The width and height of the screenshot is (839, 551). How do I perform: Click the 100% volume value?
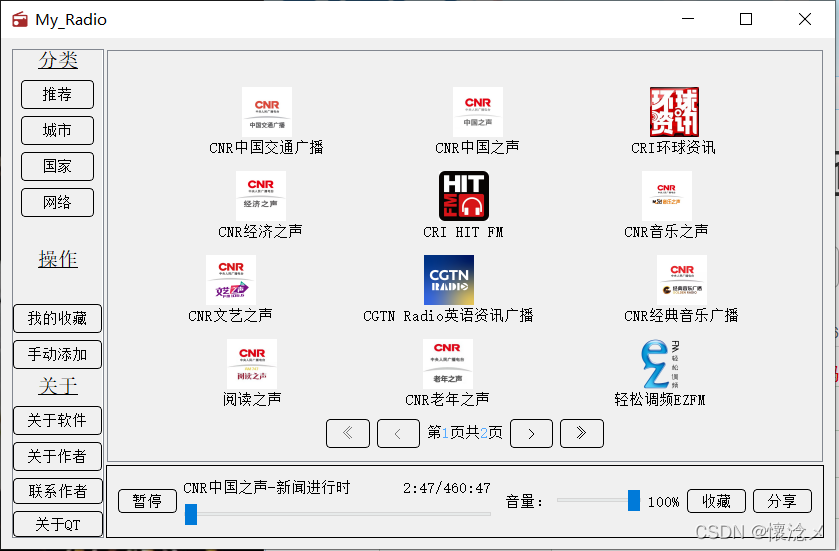coord(663,502)
